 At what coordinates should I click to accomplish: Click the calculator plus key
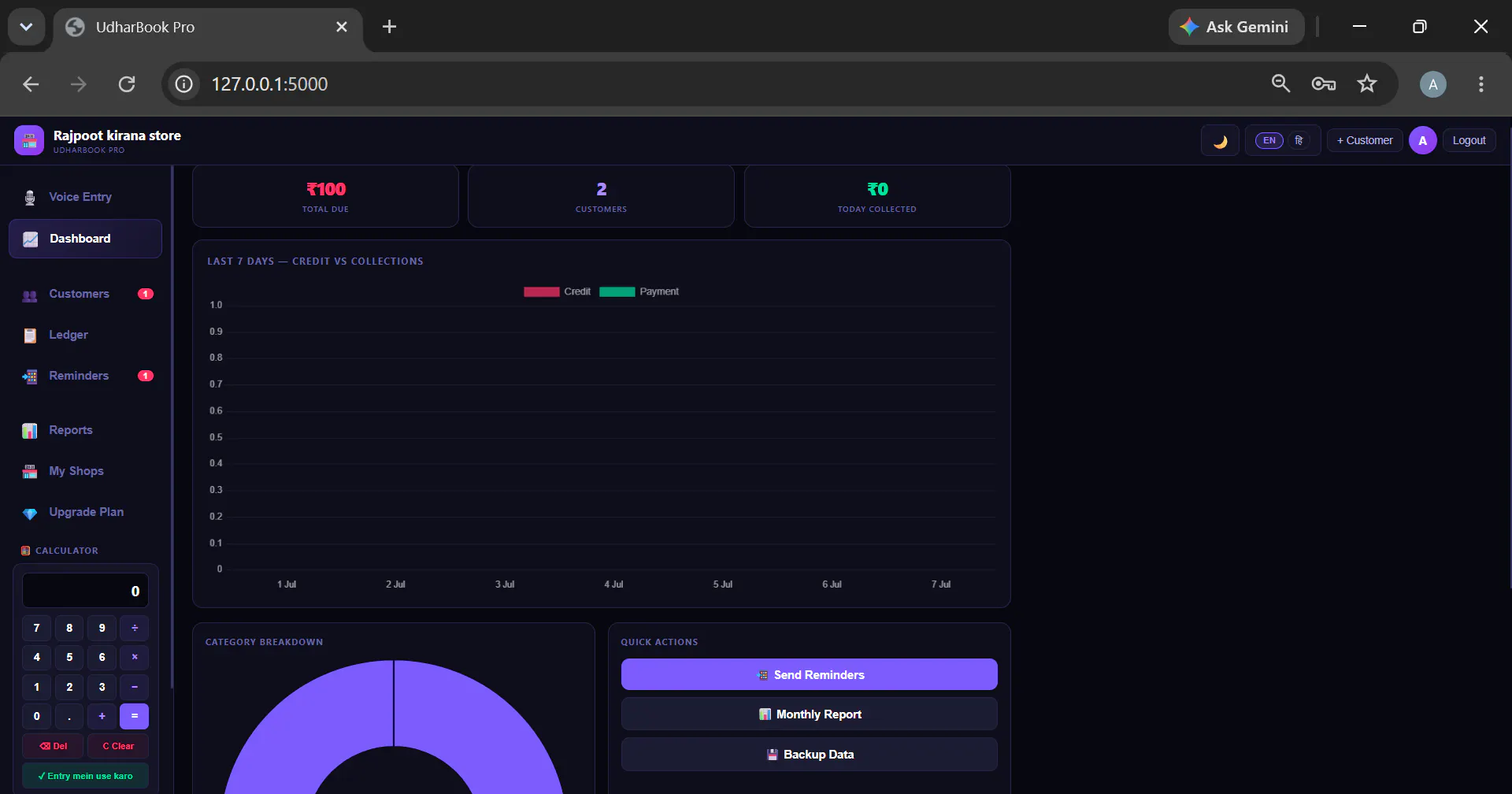point(102,716)
